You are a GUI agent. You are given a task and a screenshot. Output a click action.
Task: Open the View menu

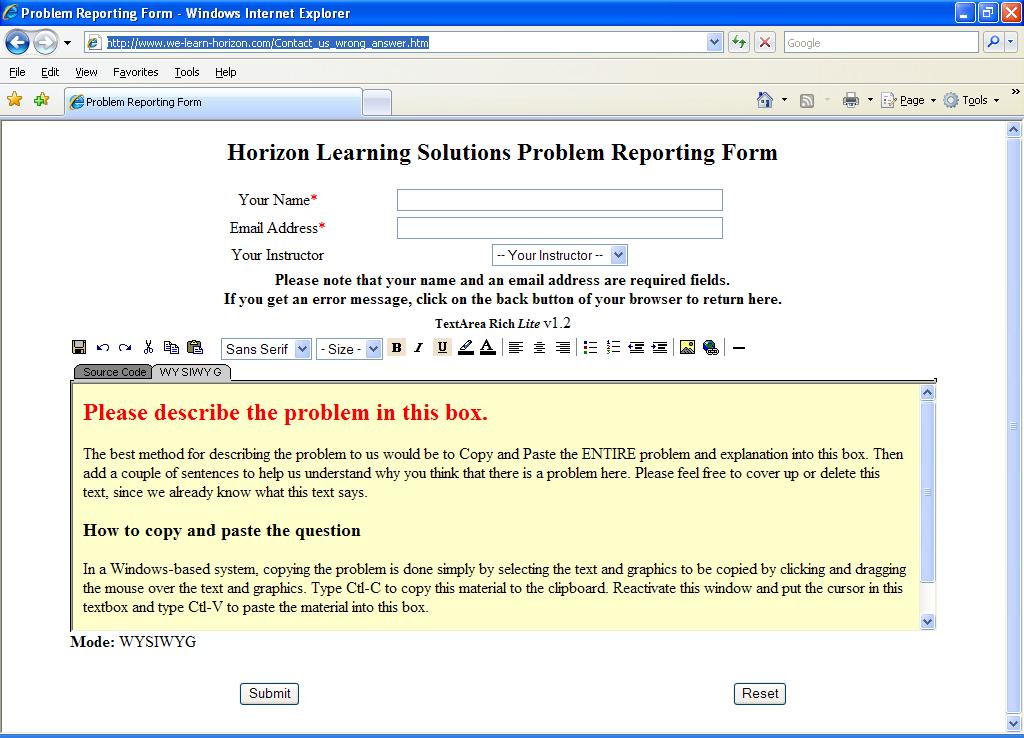click(86, 72)
